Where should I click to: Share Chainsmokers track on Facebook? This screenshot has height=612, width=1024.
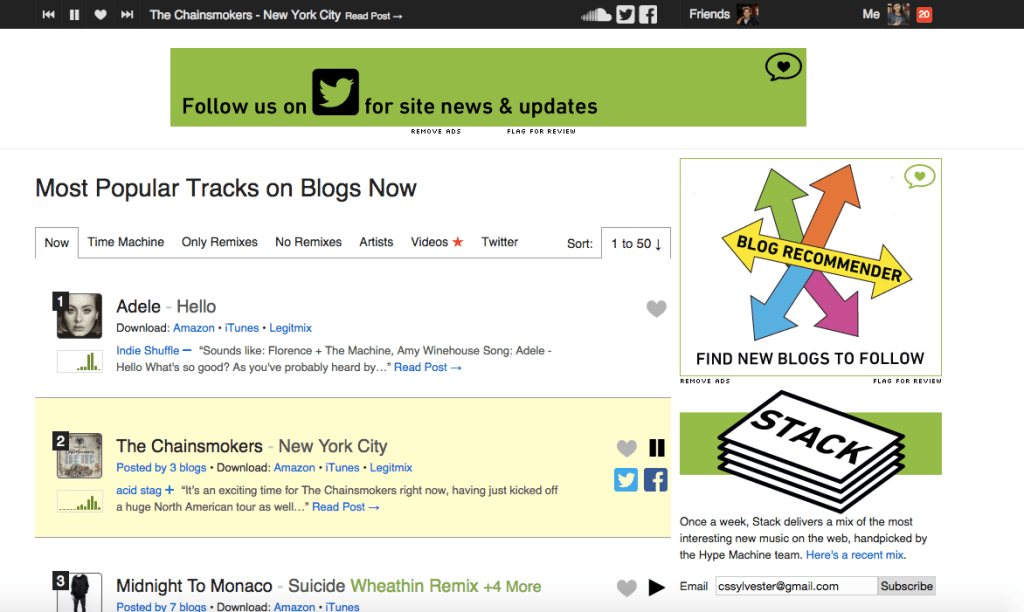pos(656,479)
